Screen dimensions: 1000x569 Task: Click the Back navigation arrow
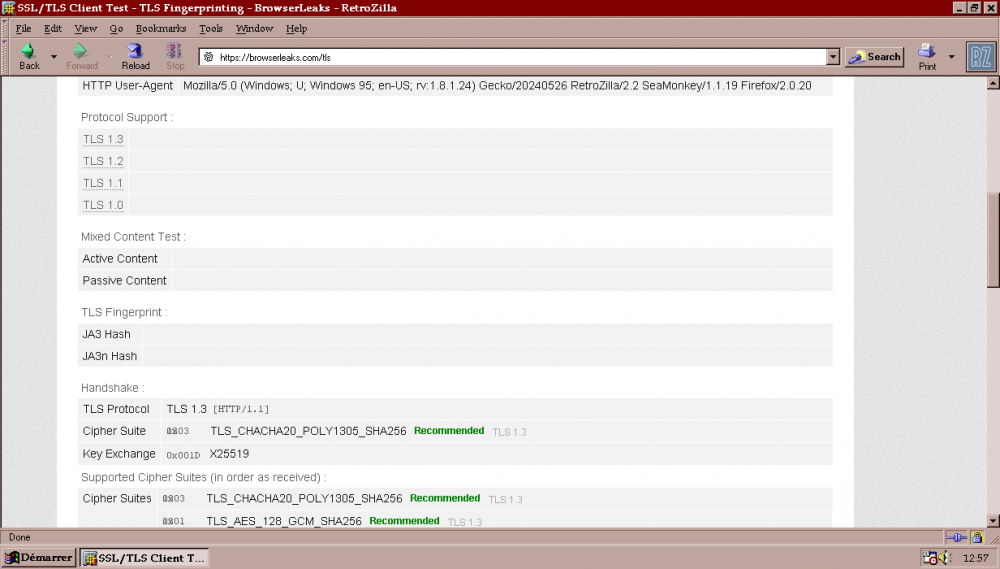click(x=29, y=55)
